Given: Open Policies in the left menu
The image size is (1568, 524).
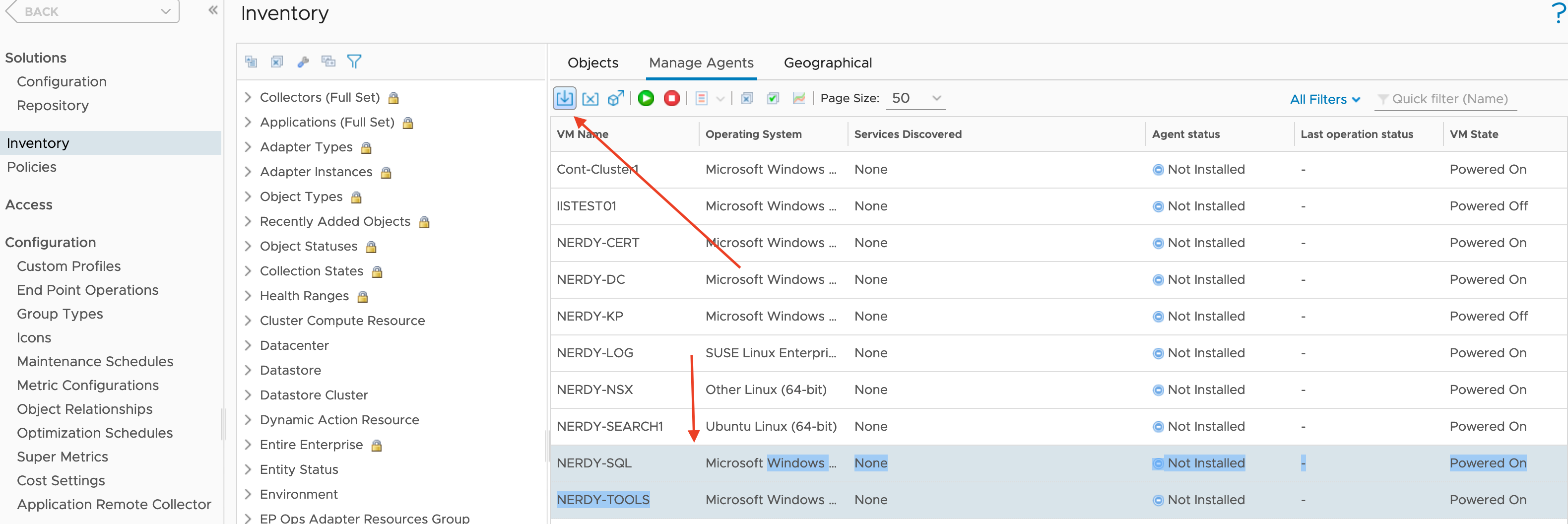Looking at the screenshot, I should tap(32, 167).
